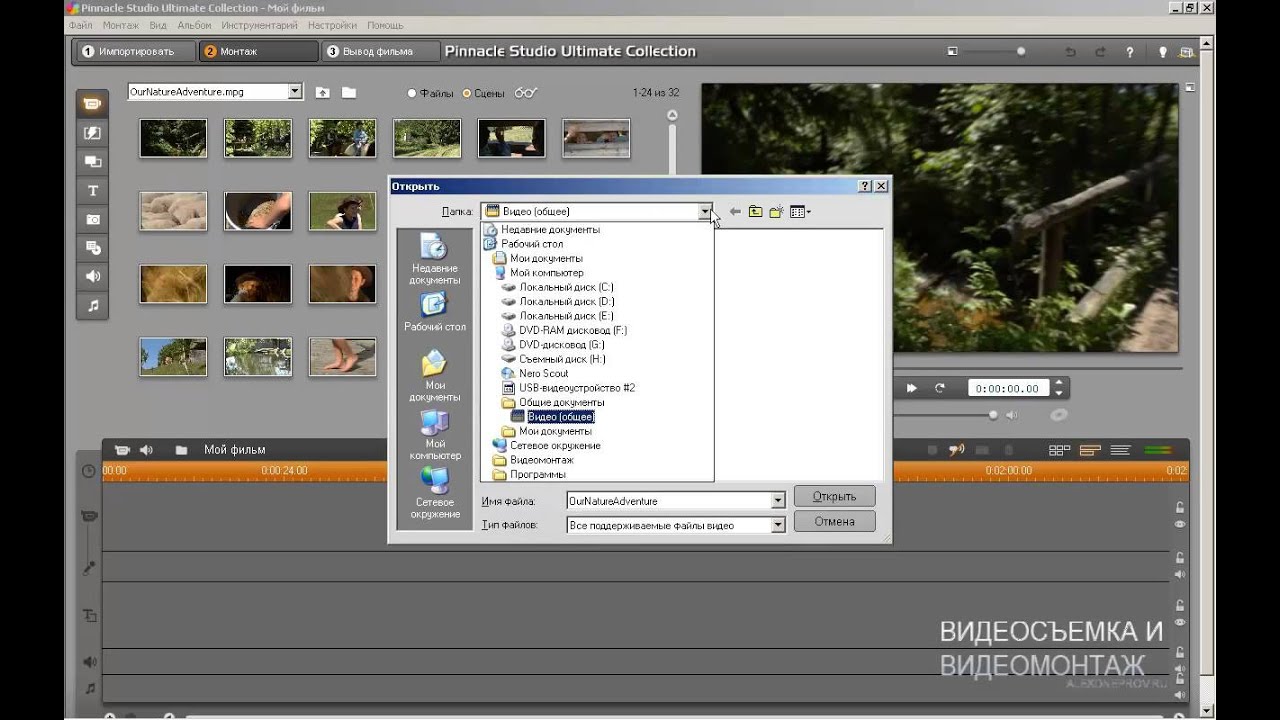Toggle lock on the title overlay track
1280x720 pixels.
pos(1180,606)
